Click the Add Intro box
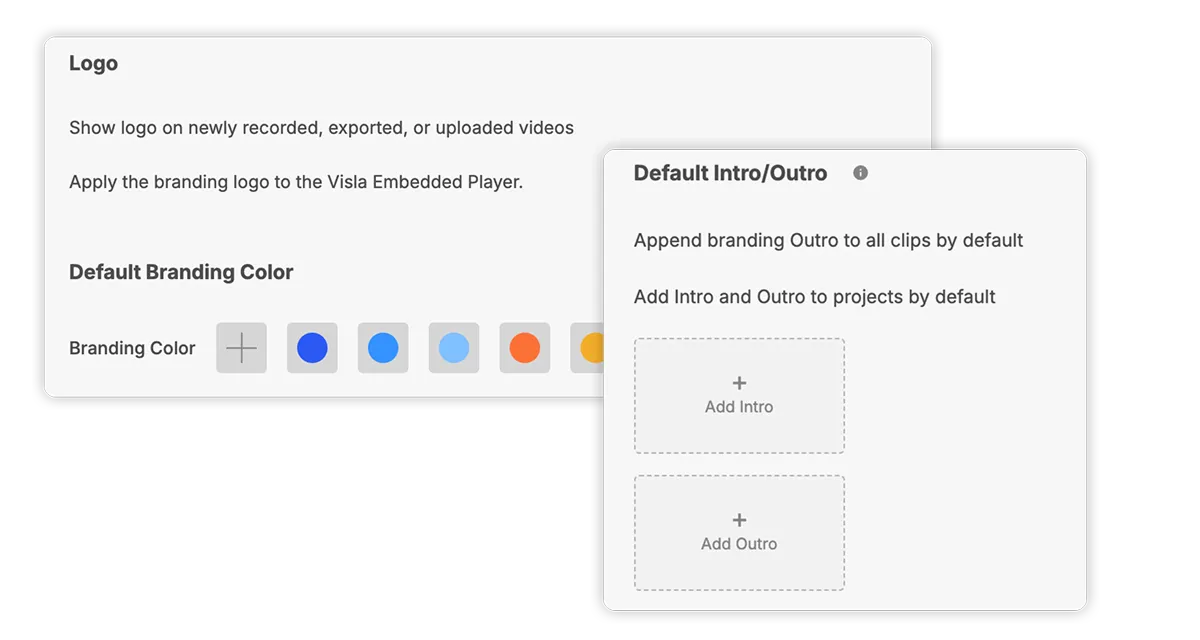The image size is (1200, 640). pos(739,396)
